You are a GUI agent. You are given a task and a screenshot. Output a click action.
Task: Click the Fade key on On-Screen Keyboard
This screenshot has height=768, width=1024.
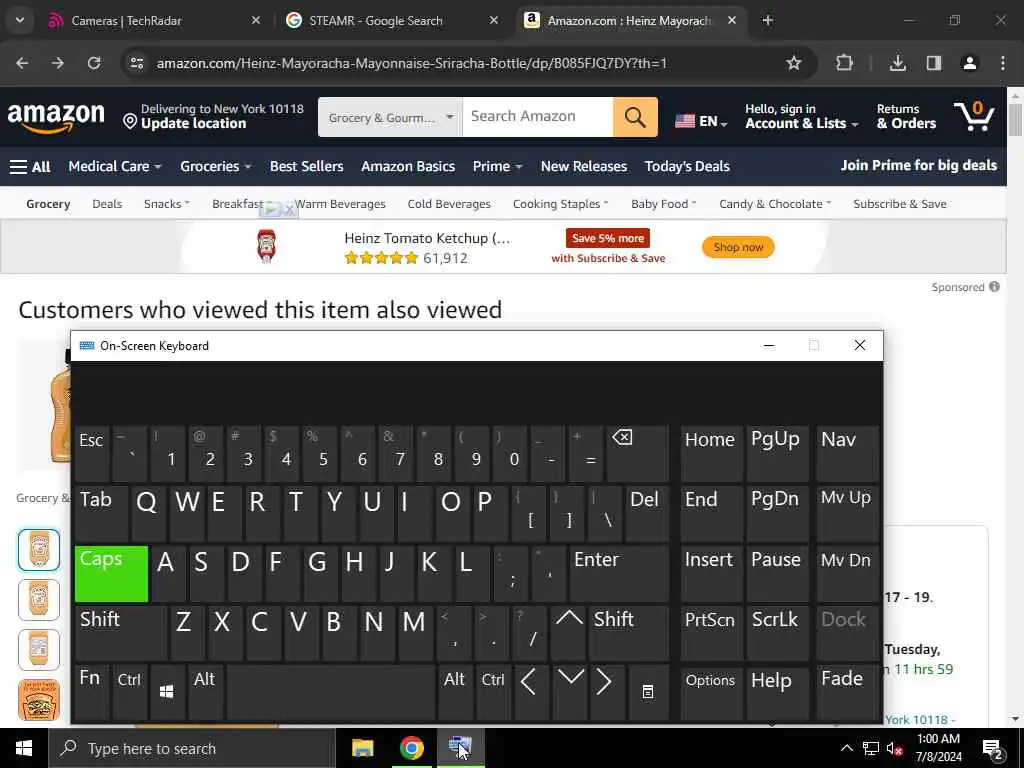[846, 692]
